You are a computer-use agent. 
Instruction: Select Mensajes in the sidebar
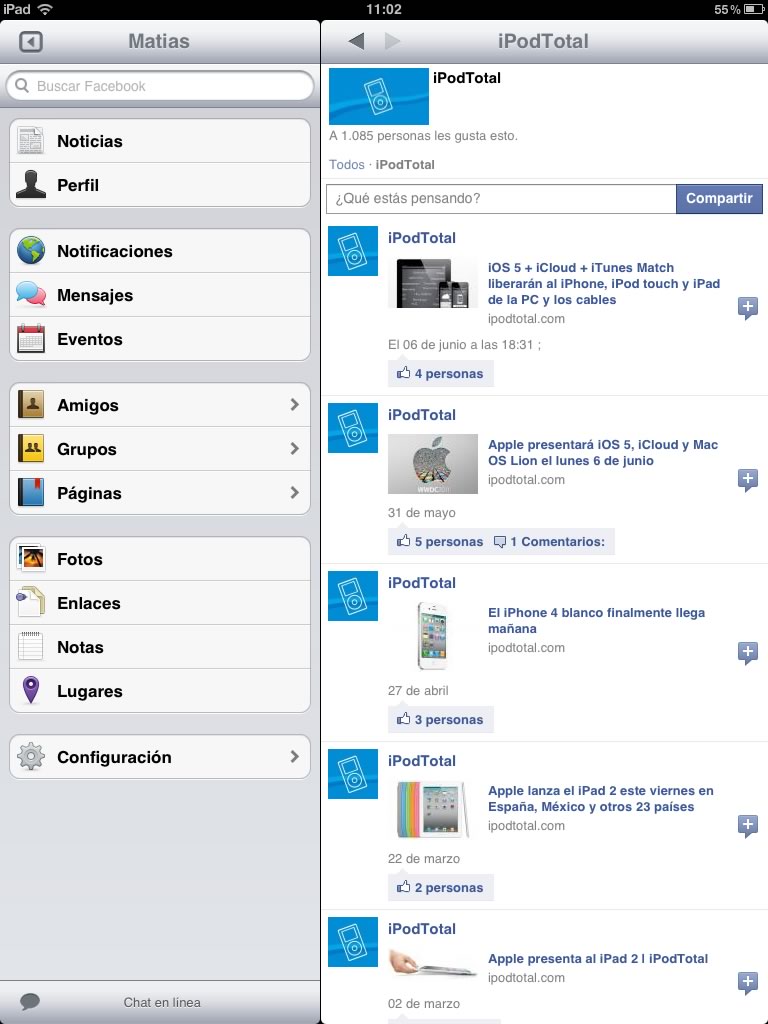(x=160, y=295)
